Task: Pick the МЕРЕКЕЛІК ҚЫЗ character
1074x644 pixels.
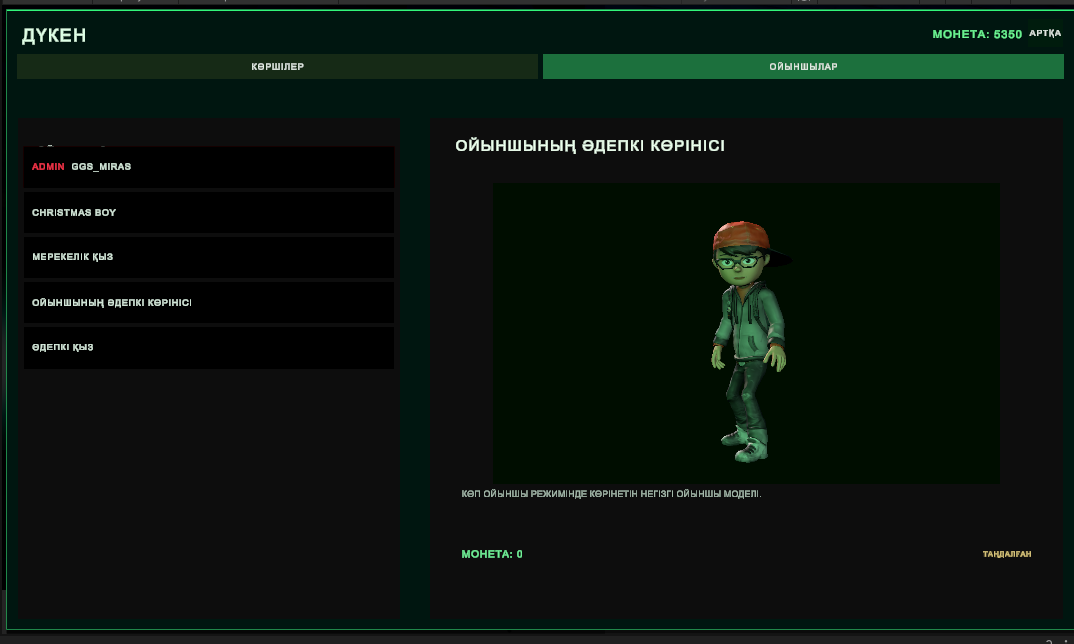Action: click(x=209, y=257)
